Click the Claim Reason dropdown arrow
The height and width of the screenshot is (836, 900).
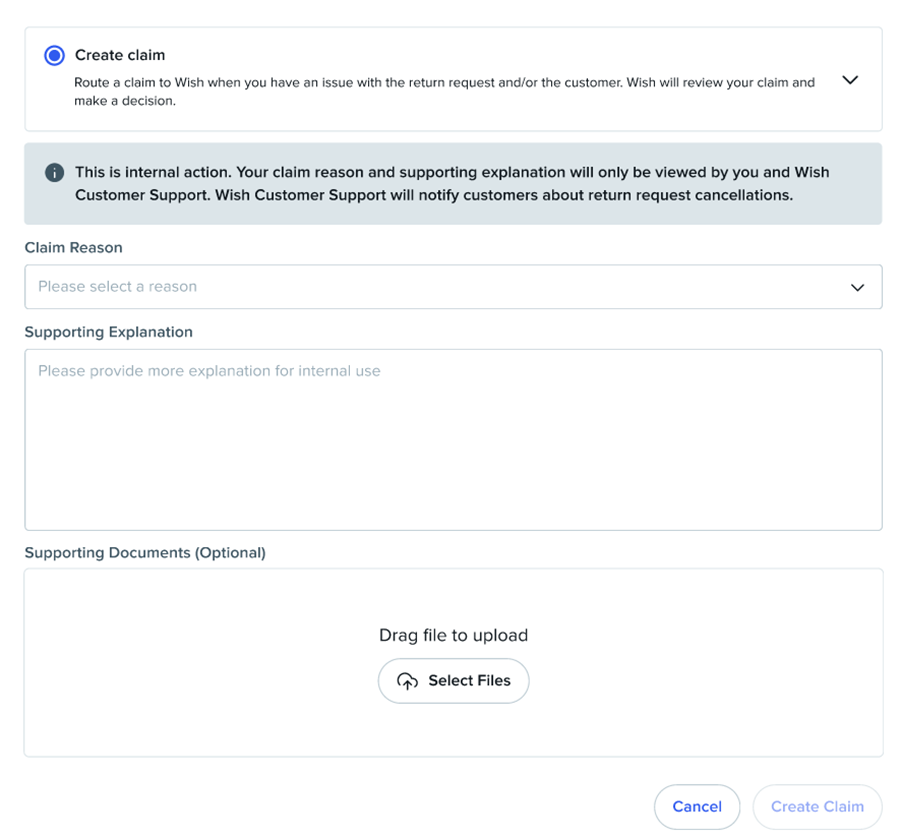pos(857,288)
